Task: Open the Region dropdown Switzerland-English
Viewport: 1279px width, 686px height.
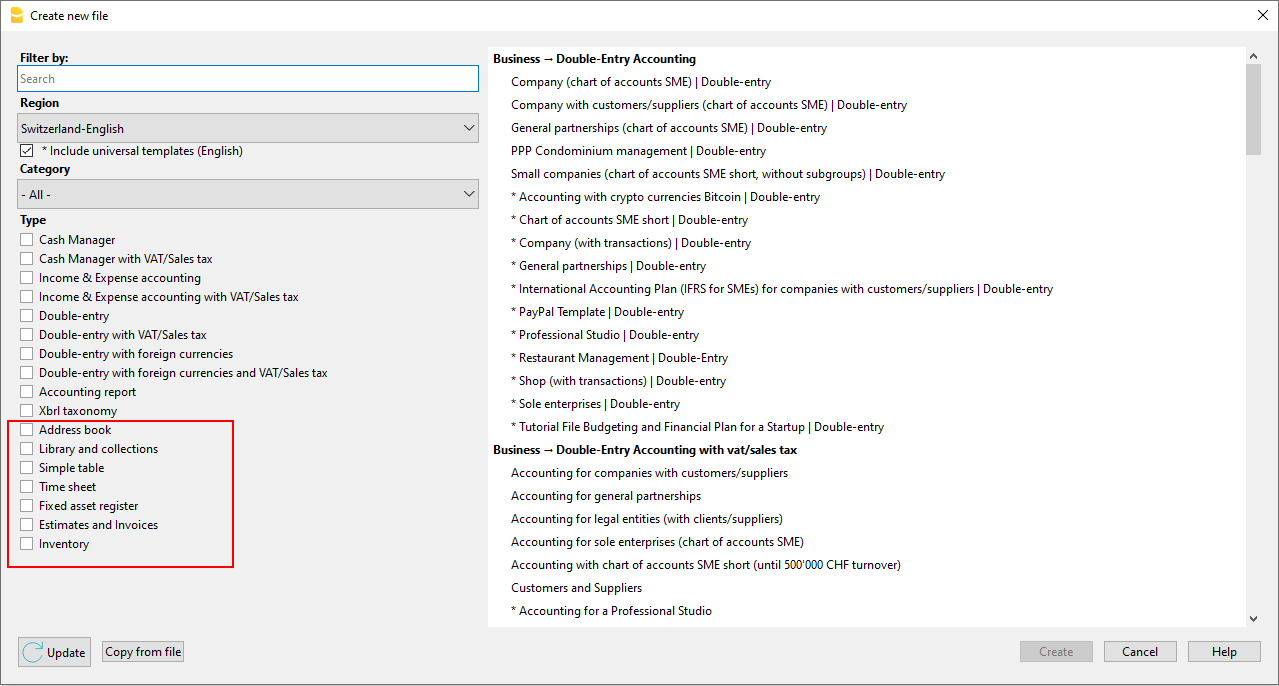Action: (x=248, y=128)
